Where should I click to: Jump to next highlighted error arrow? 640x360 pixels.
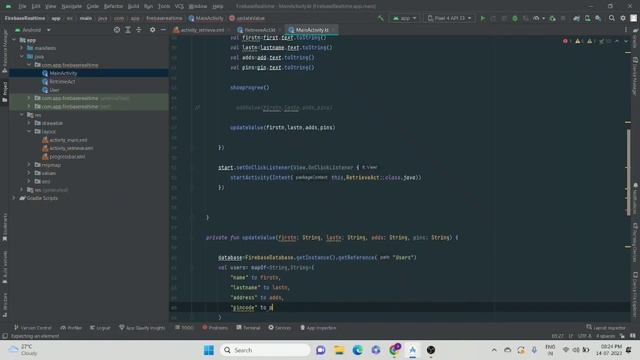pyautogui.click(x=626, y=41)
